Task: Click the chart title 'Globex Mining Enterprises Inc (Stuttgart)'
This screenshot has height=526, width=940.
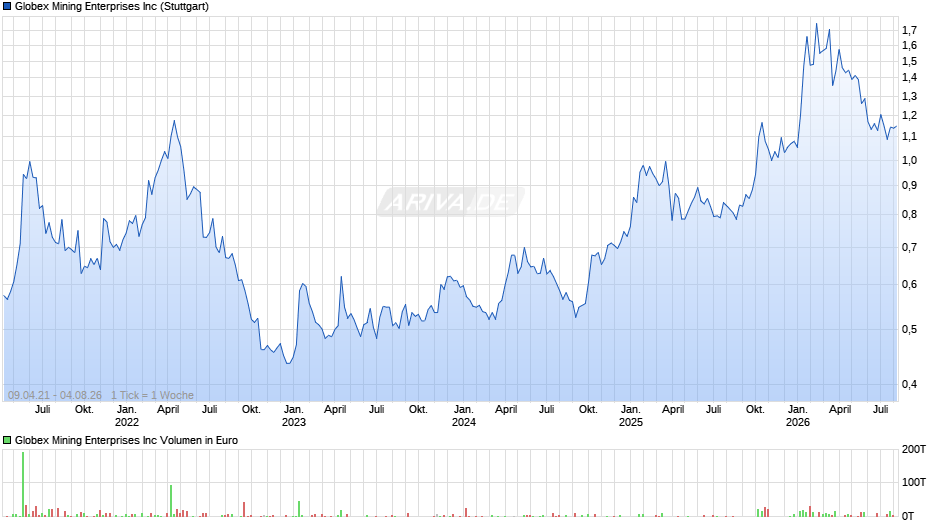Action: click(x=112, y=7)
